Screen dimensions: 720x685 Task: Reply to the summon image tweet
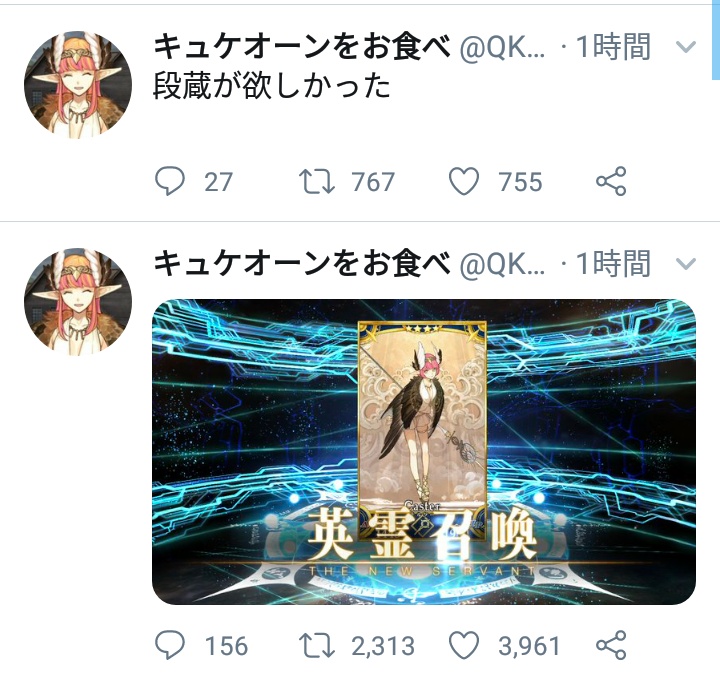pyautogui.click(x=170, y=645)
